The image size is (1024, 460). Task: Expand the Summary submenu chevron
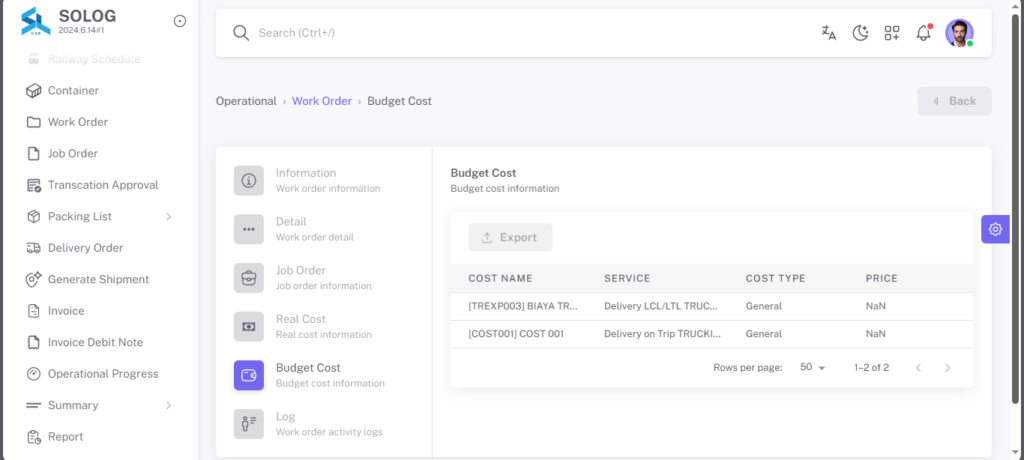point(168,405)
